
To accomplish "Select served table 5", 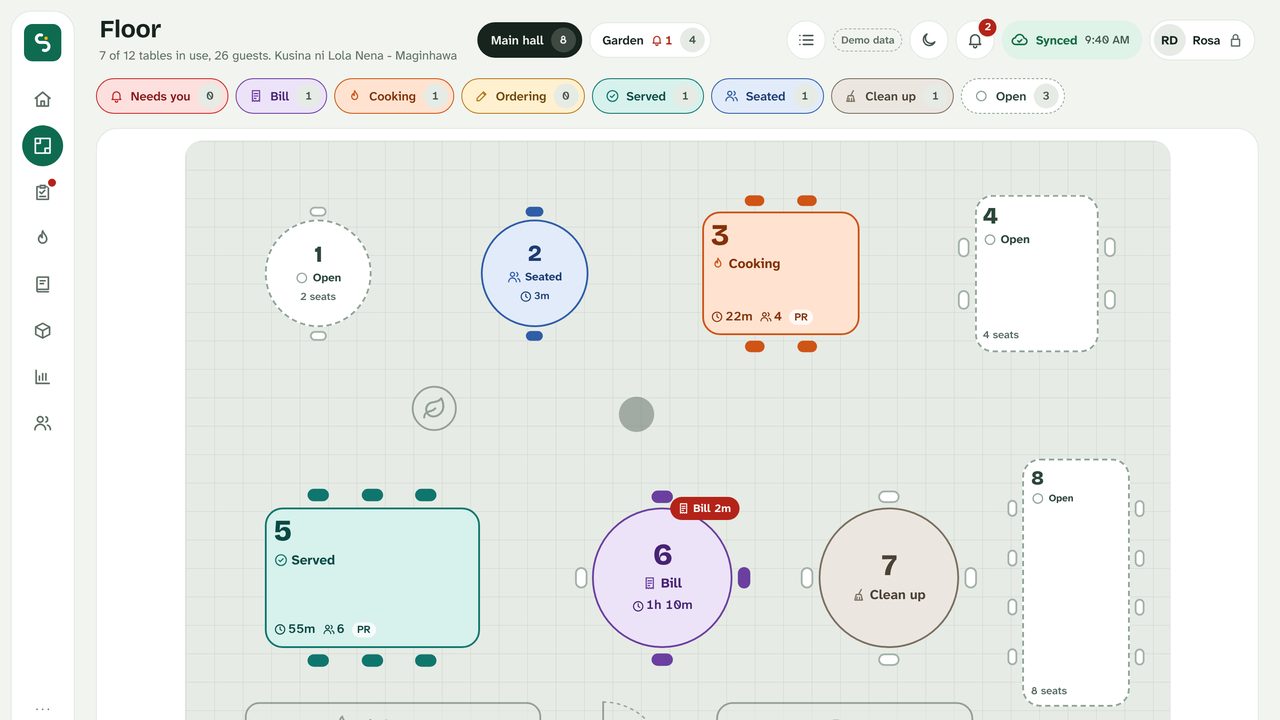I will (x=372, y=578).
